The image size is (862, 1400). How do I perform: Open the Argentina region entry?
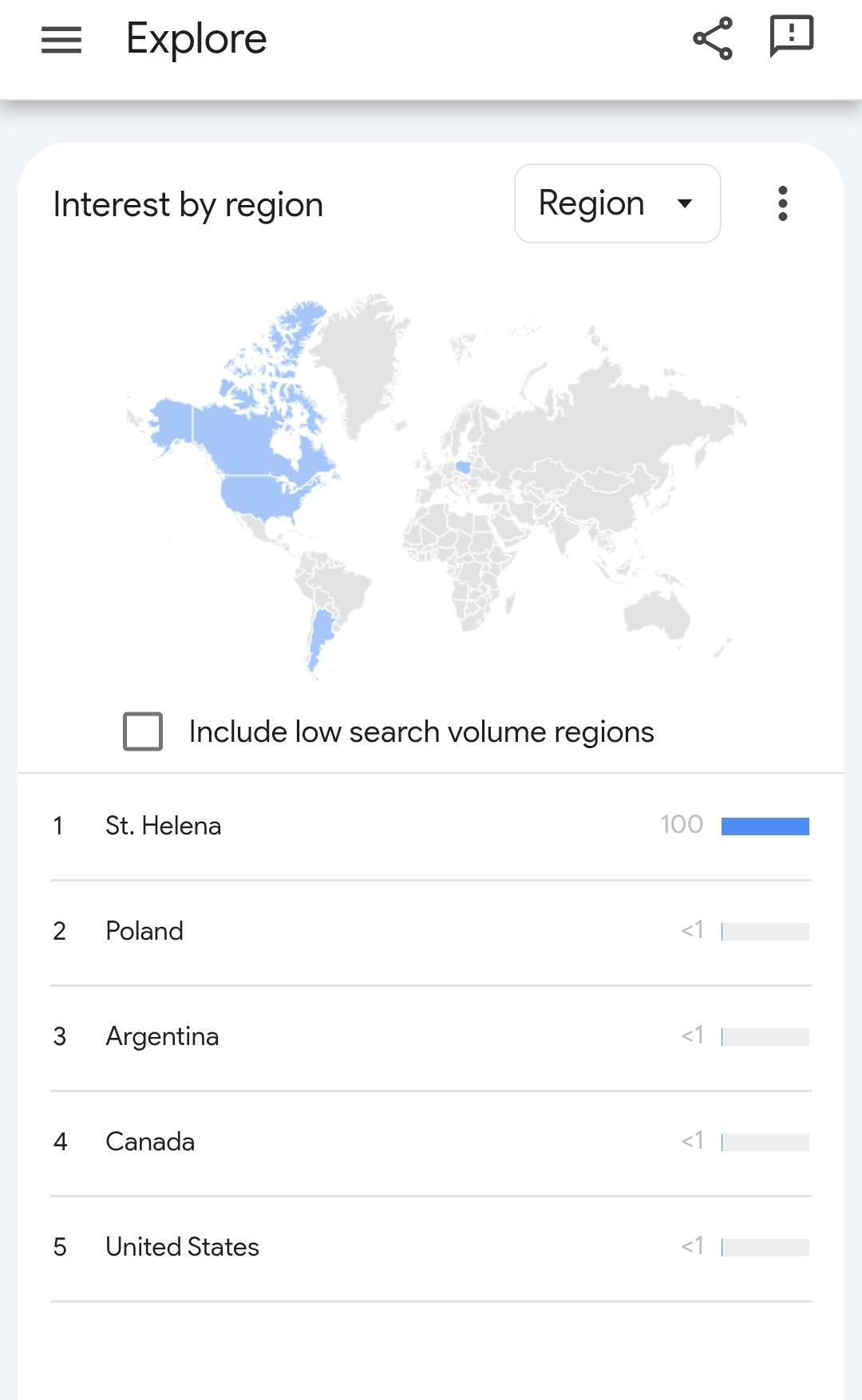click(x=162, y=1036)
